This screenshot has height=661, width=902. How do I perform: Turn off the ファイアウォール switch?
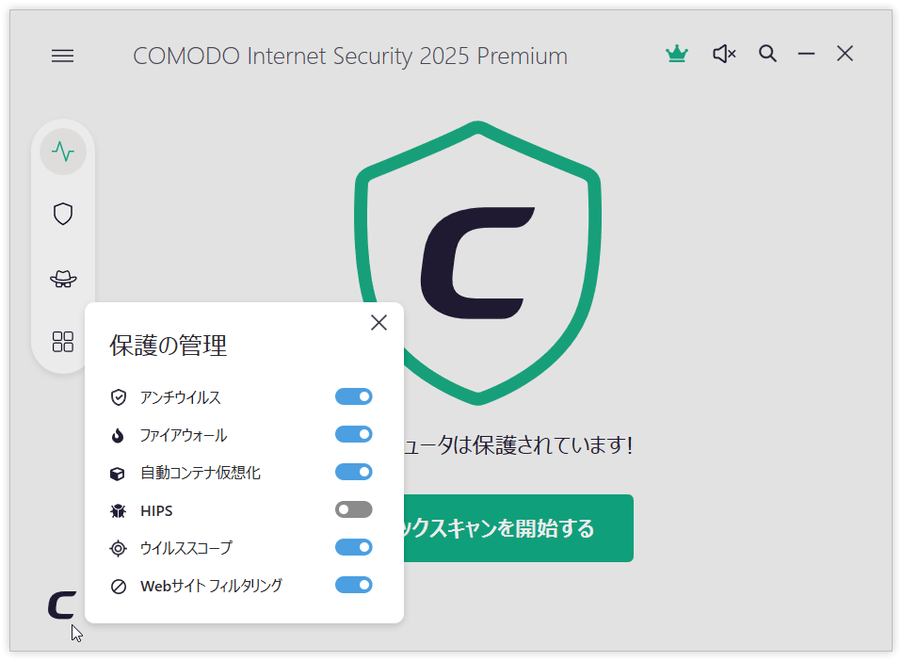coord(354,434)
